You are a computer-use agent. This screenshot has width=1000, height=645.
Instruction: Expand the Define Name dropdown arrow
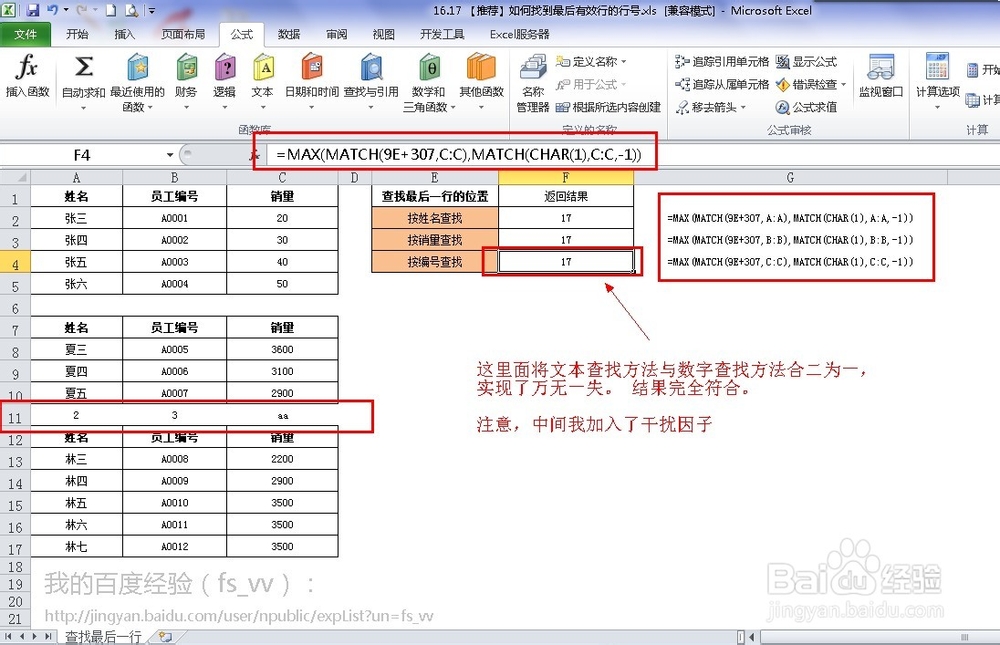point(623,62)
